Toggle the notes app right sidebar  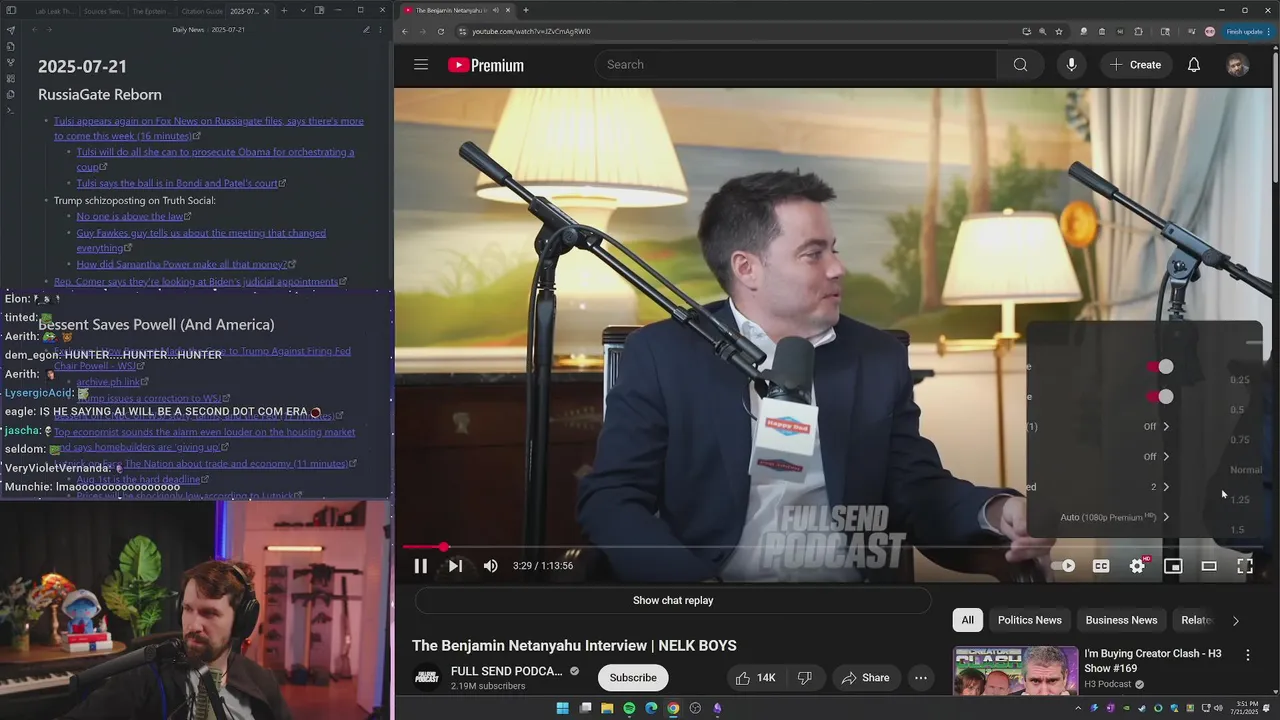click(x=319, y=11)
